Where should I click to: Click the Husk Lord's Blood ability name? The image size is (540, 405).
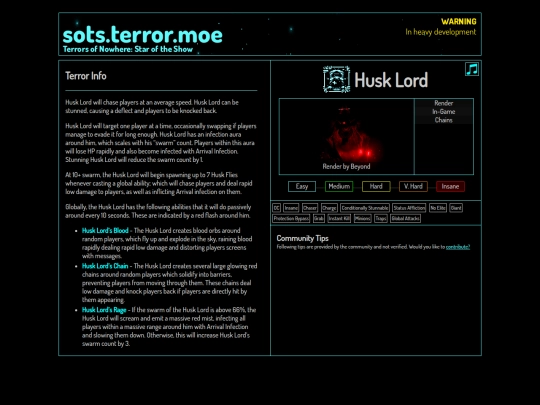[105, 230]
